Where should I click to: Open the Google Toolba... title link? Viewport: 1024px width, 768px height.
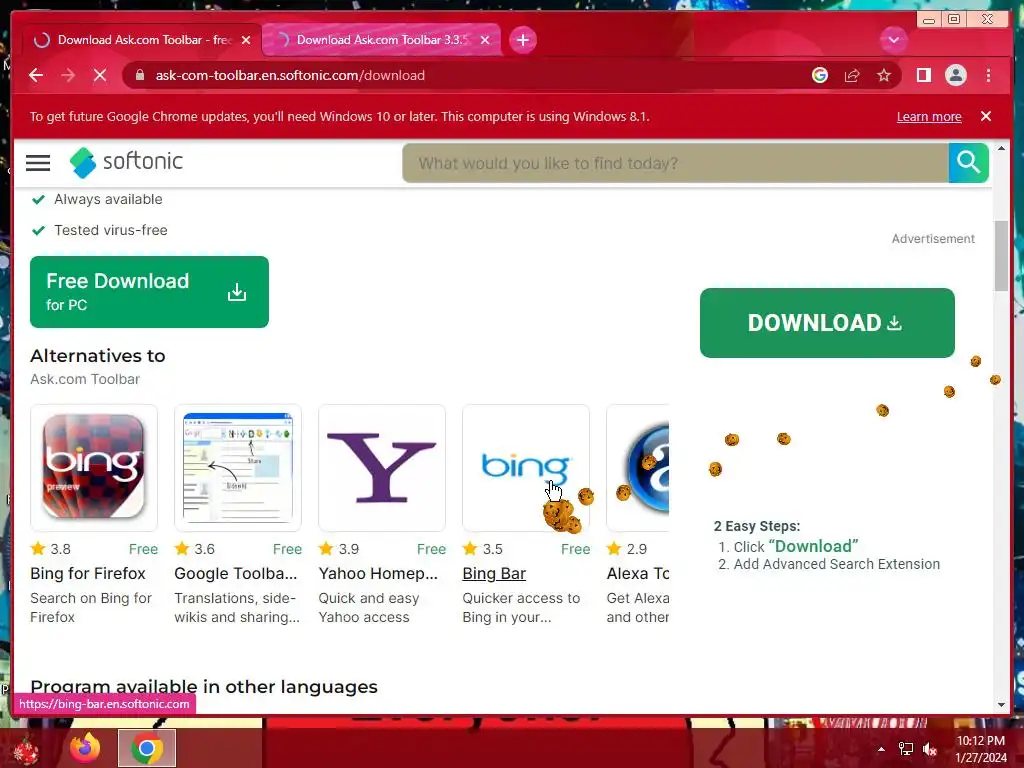(235, 573)
